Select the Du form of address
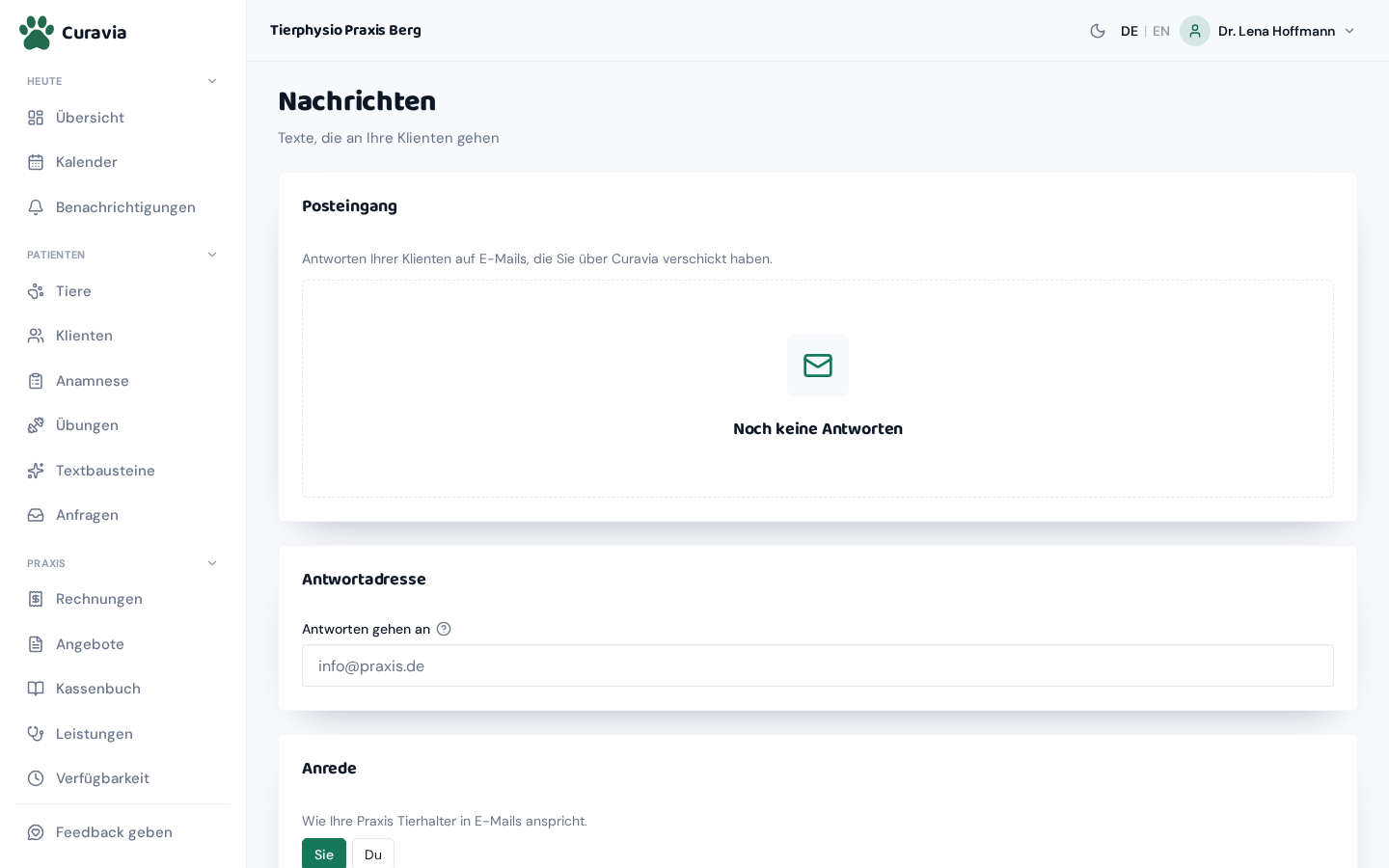Screen dimensions: 1389x868 coord(373,854)
